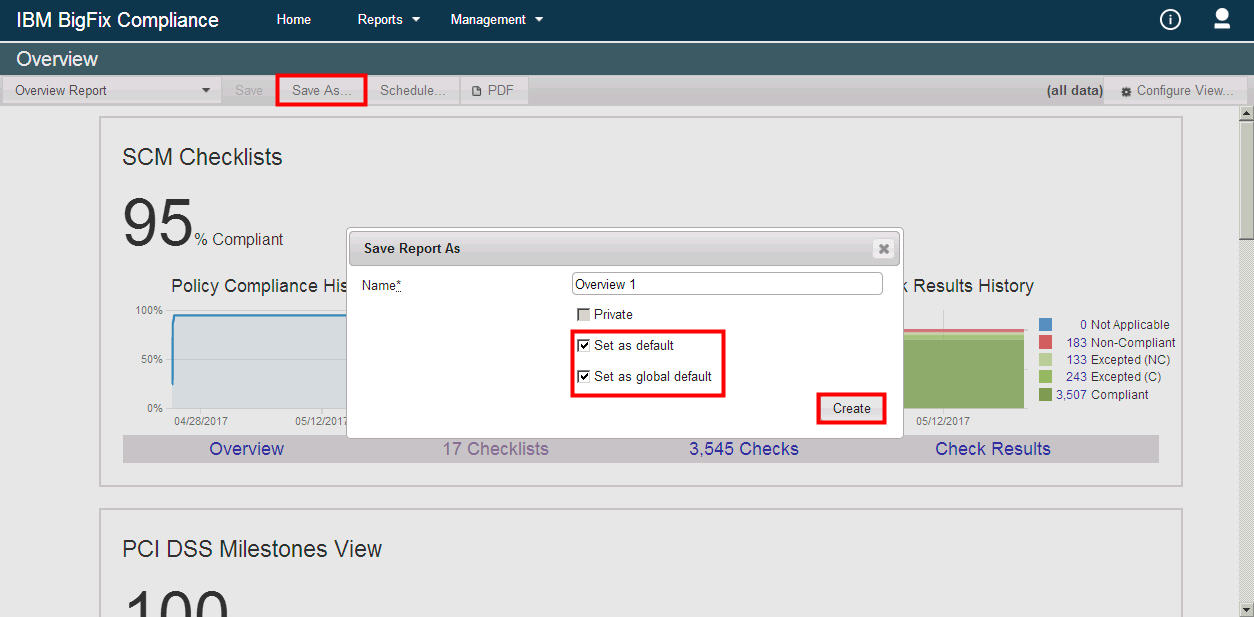Open the Overview Report dropdown
The image size is (1254, 617).
[112, 90]
